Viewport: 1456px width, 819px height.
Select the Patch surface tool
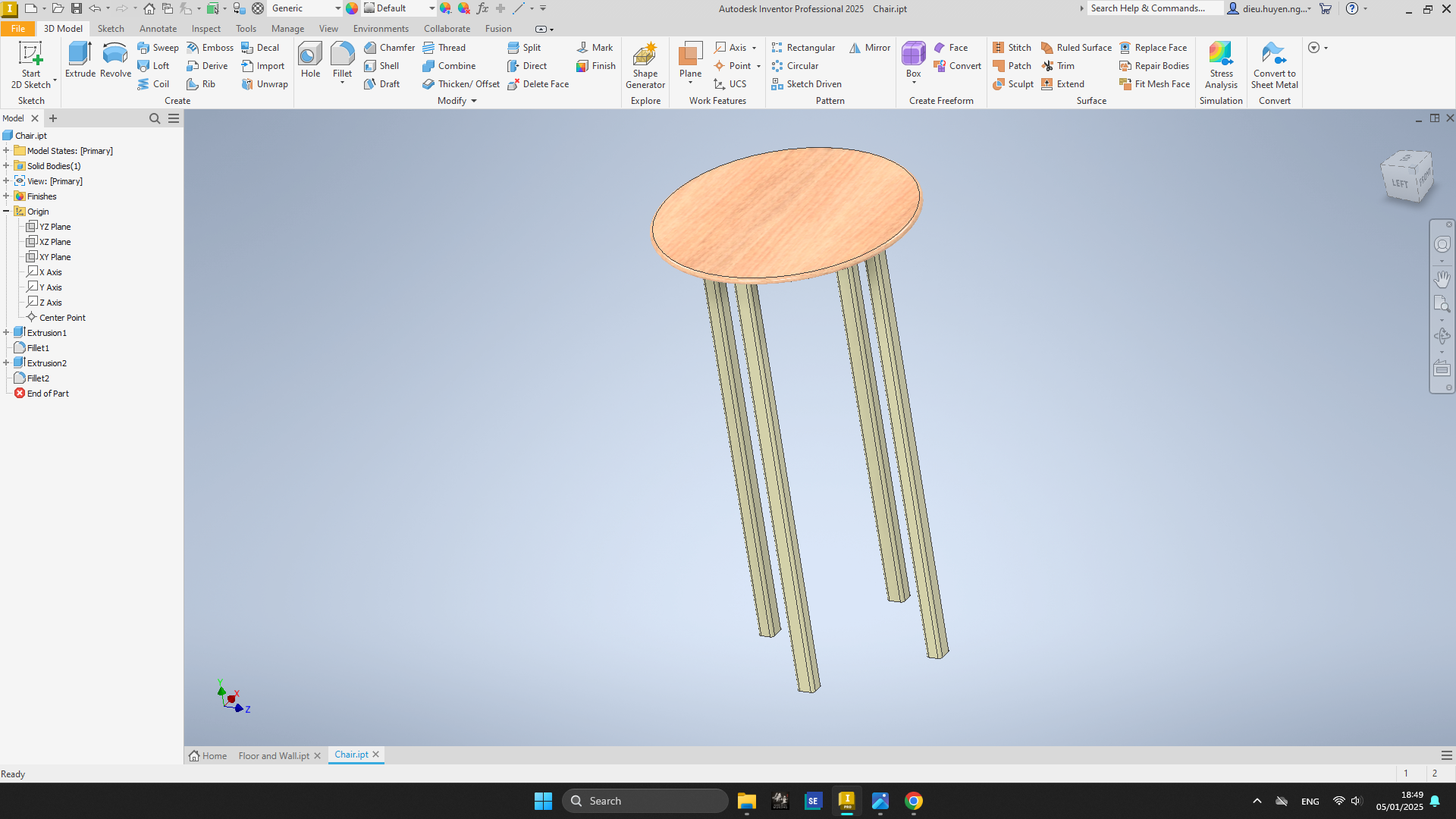coord(1012,65)
